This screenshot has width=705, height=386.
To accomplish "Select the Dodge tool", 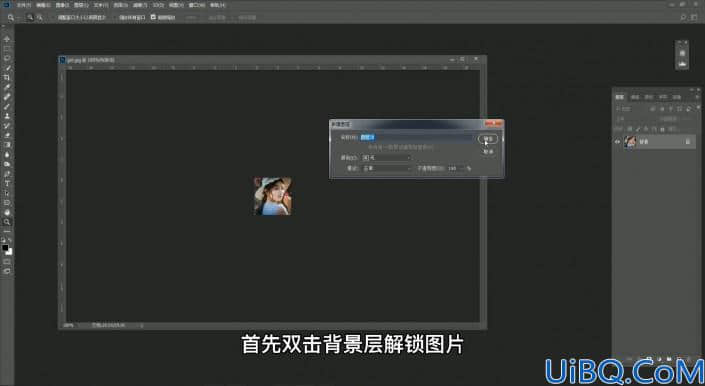I will click(x=7, y=164).
